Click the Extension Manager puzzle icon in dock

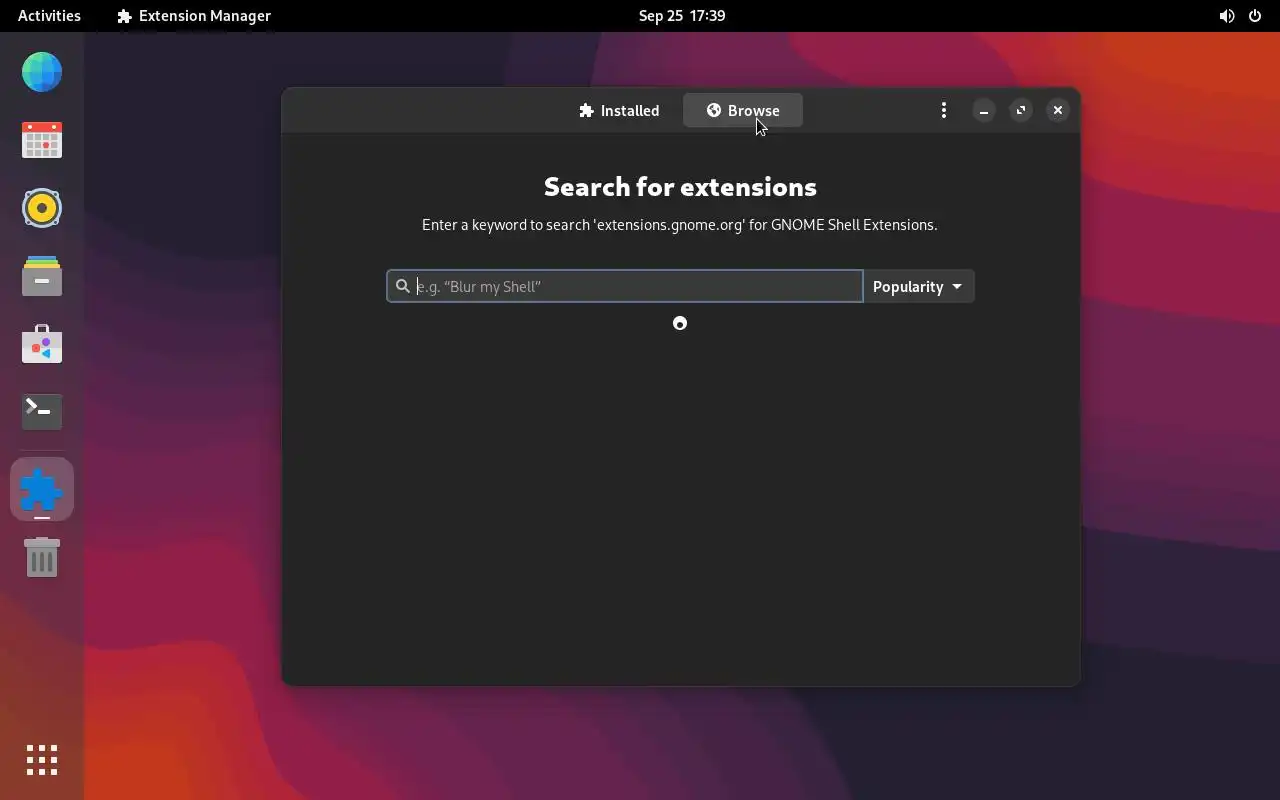[42, 489]
